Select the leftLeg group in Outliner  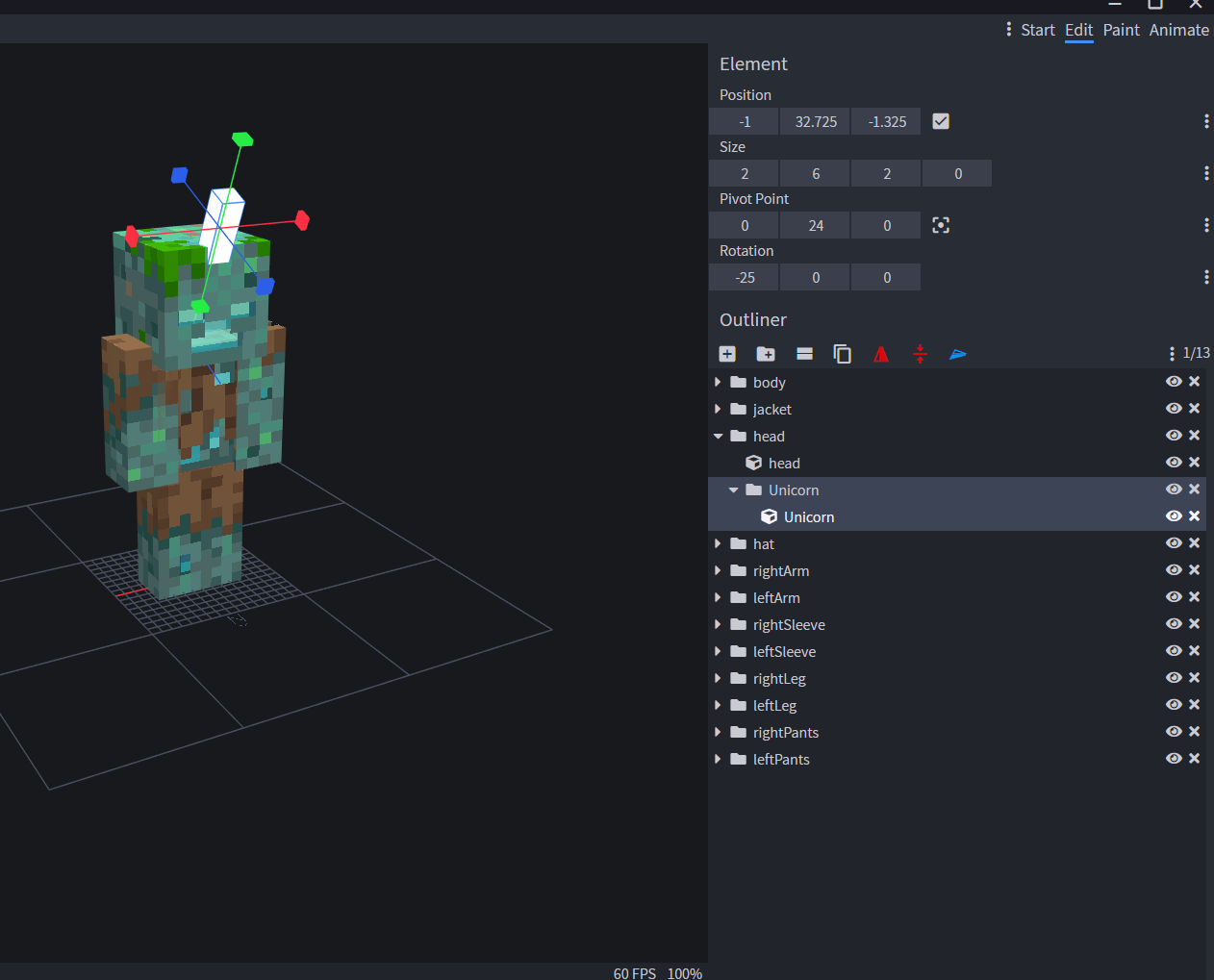coord(774,705)
